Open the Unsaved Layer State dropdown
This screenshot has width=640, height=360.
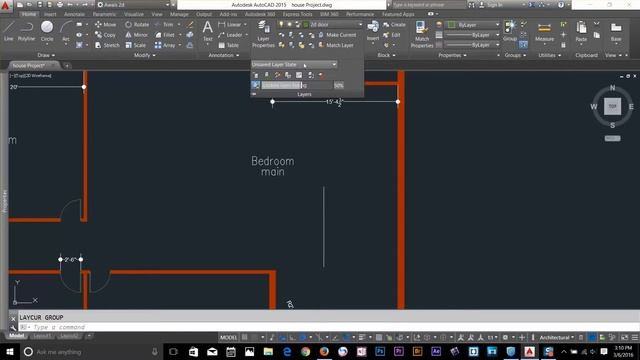[x=294, y=64]
